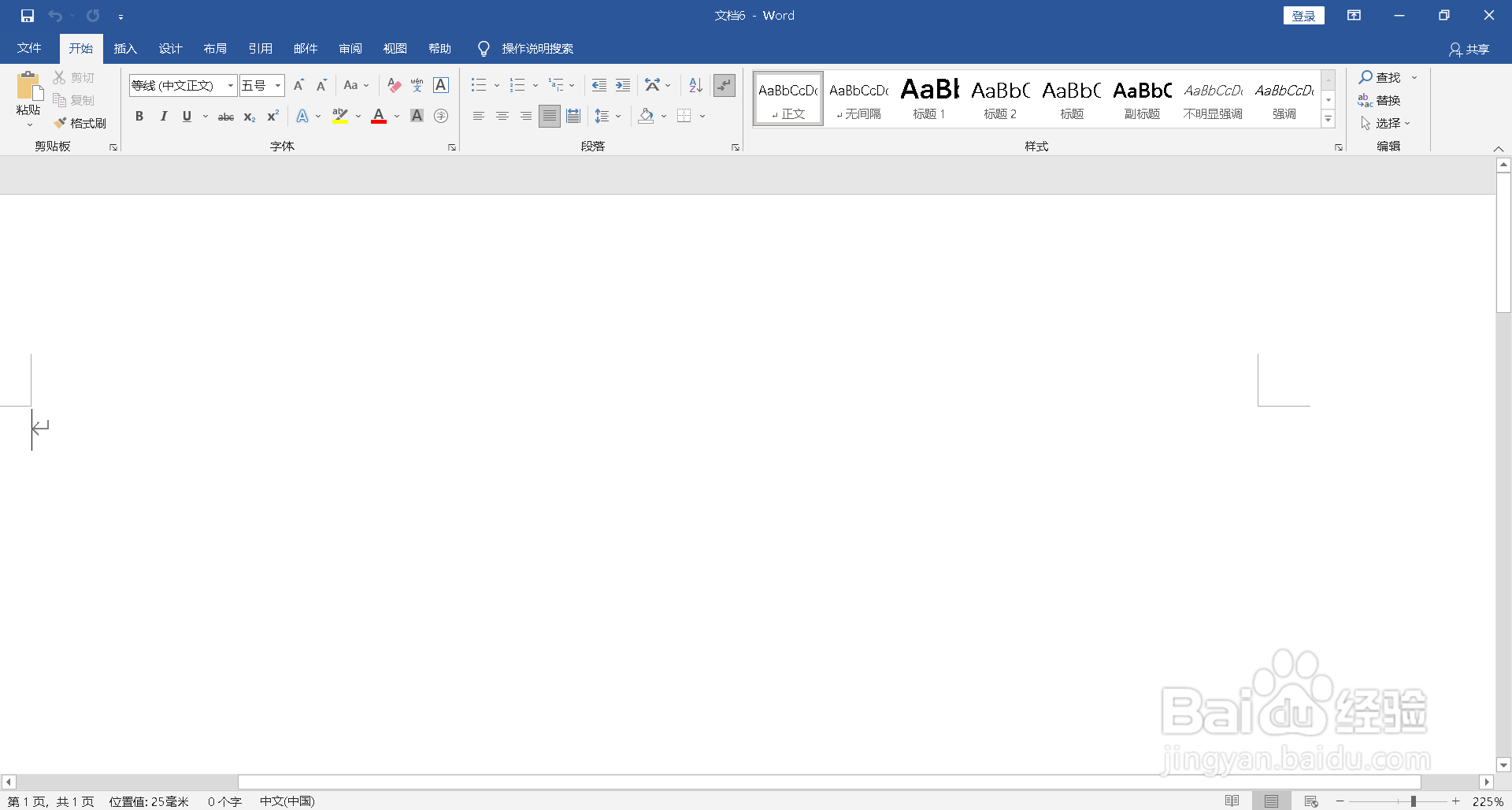Viewport: 1512px width, 810px height.
Task: Switch to Web Layout view in status bar
Action: click(x=1311, y=801)
